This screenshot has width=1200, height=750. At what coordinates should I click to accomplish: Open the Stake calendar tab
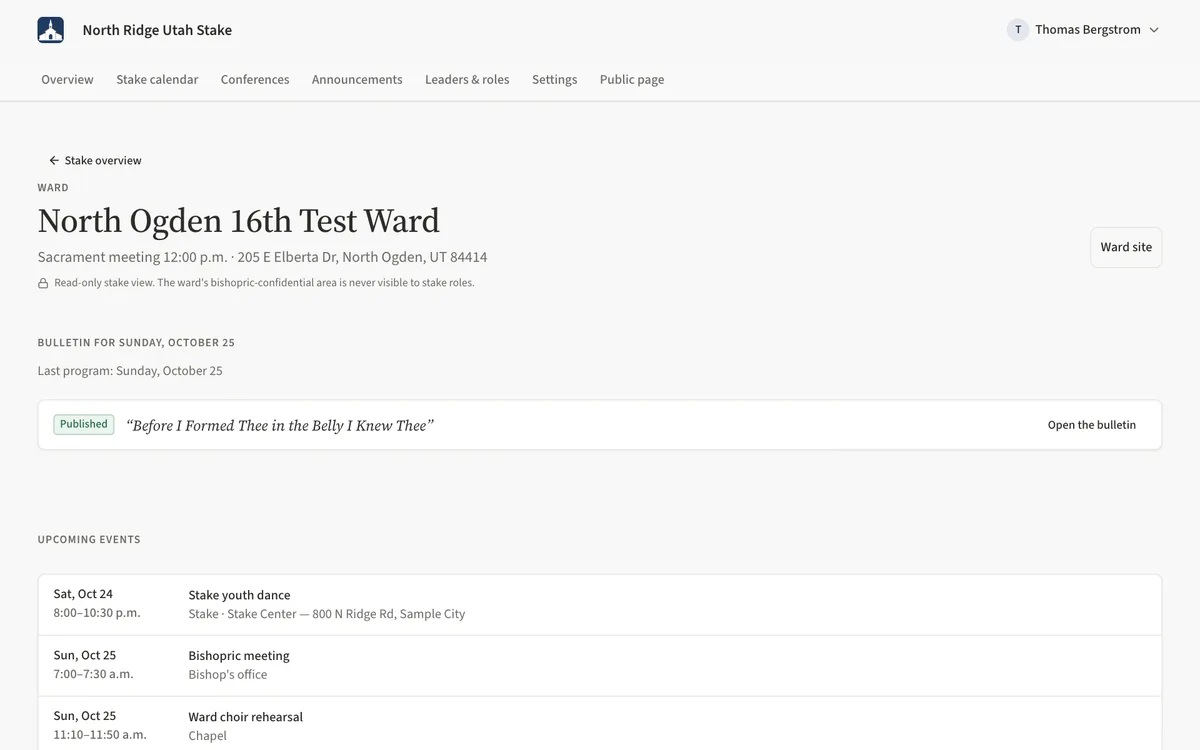tap(157, 80)
